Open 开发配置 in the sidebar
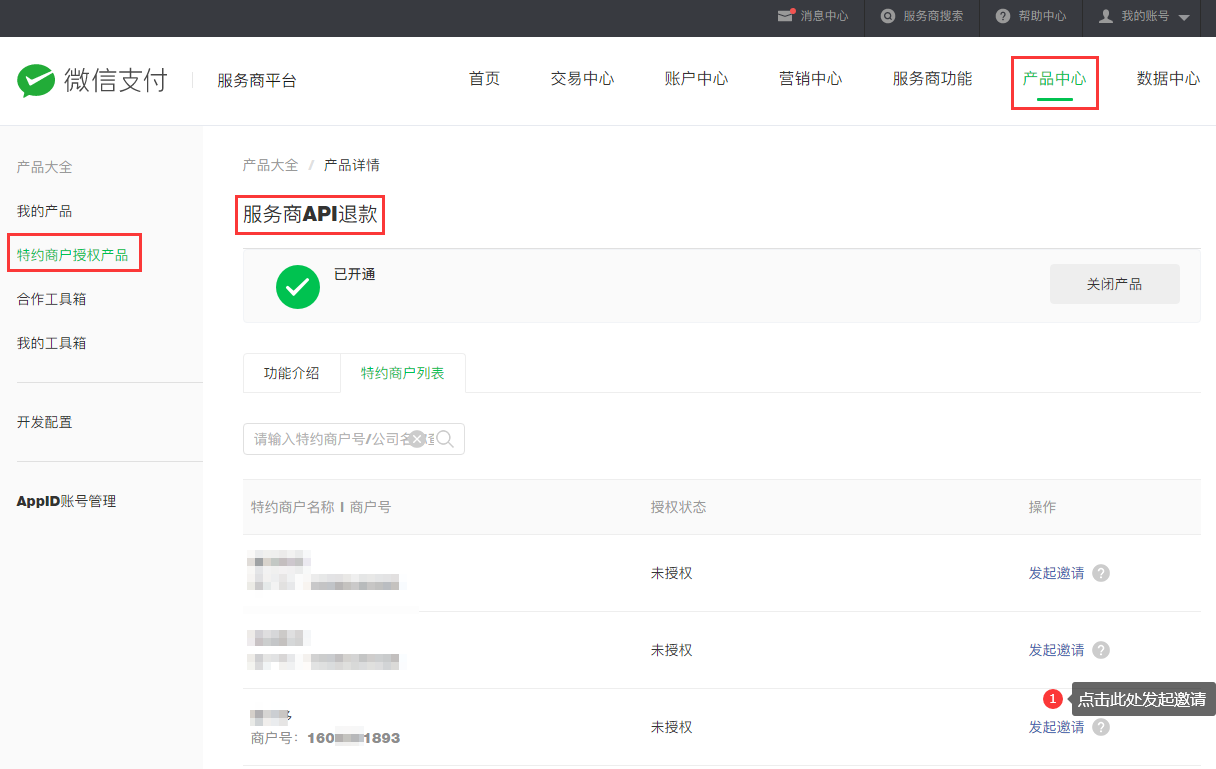 pos(44,422)
